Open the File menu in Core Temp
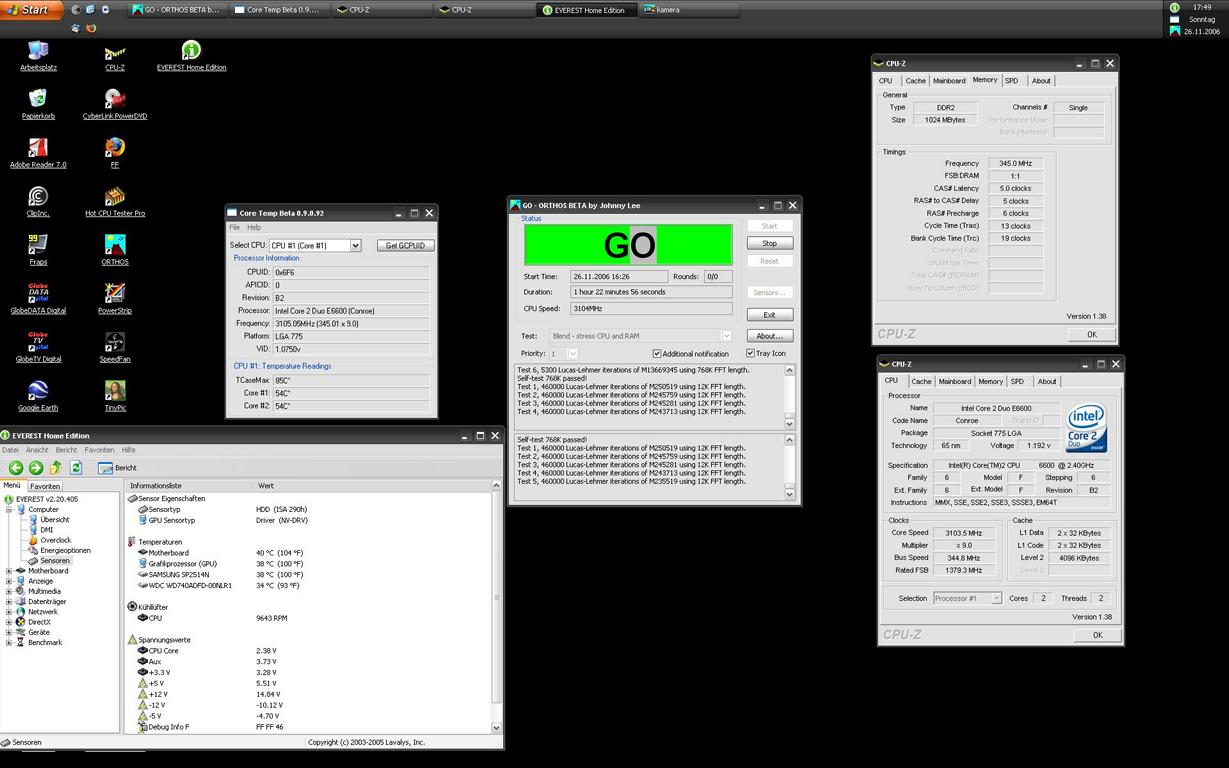The image size is (1229, 768). click(x=235, y=227)
